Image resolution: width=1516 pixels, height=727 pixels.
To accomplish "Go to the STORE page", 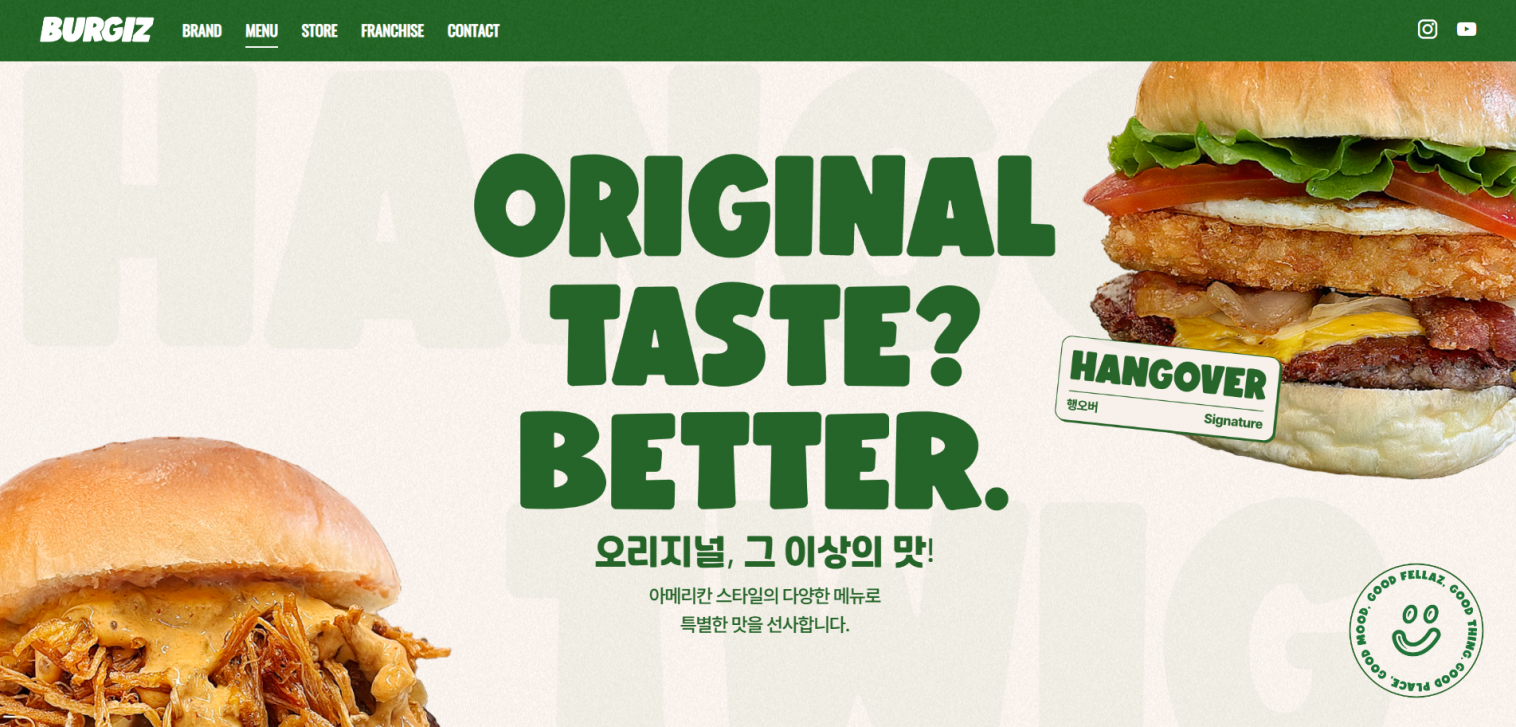I will pos(319,31).
